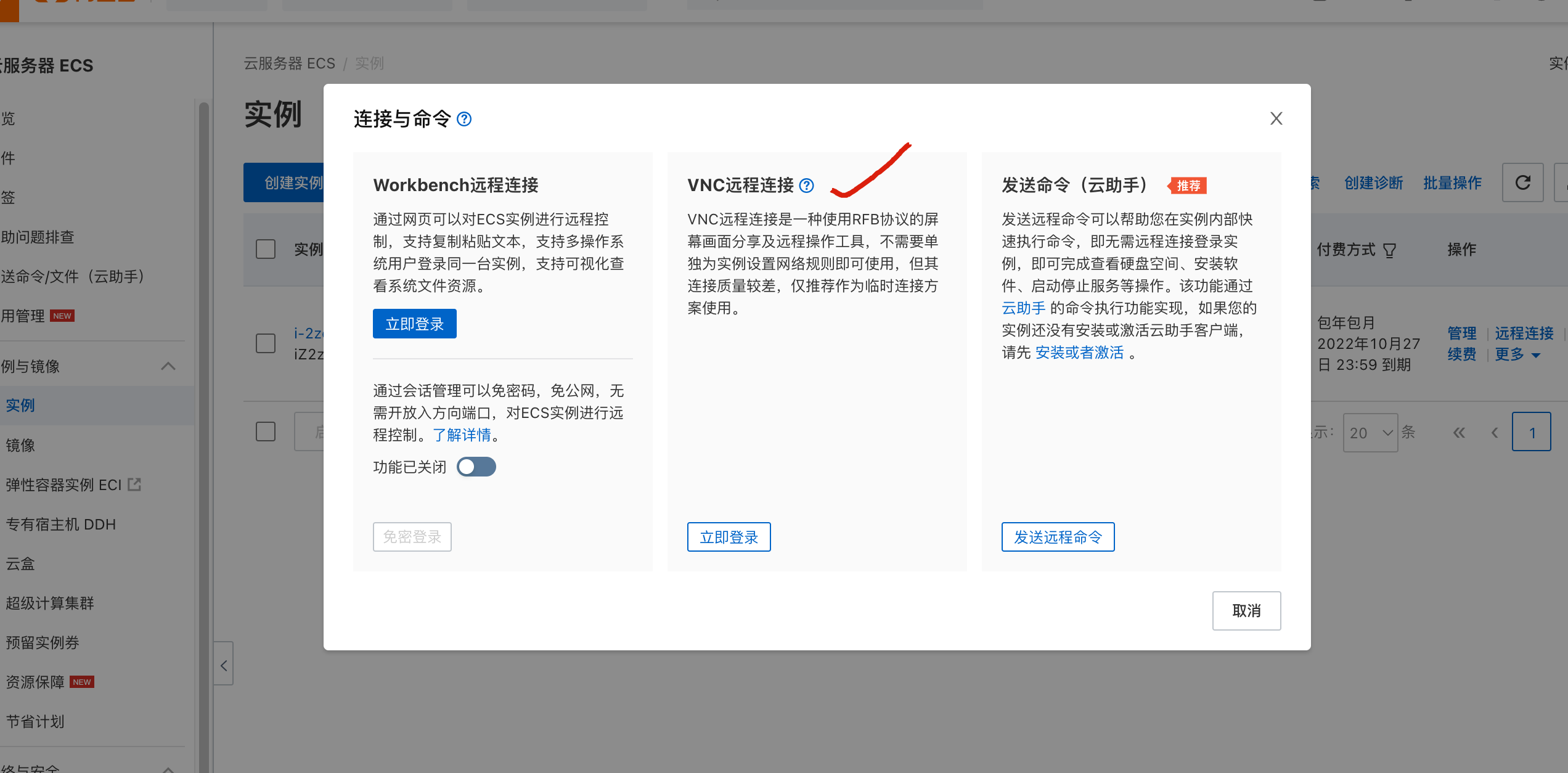Screen dimensions: 1568x773
Task: Toggle the 功能已关闭 session management switch
Action: point(476,467)
